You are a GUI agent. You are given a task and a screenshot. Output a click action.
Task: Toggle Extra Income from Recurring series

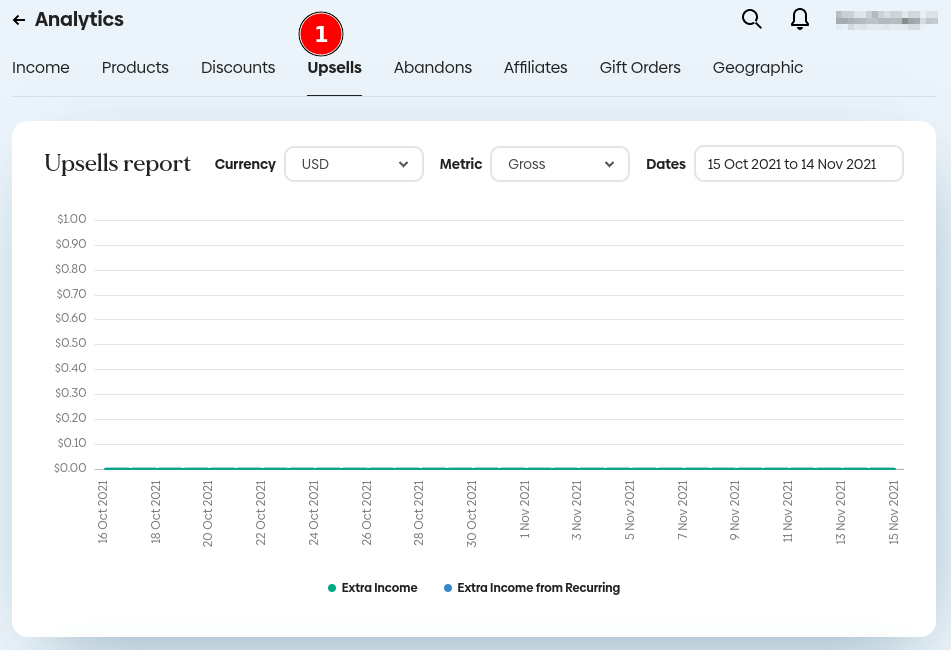pos(538,588)
